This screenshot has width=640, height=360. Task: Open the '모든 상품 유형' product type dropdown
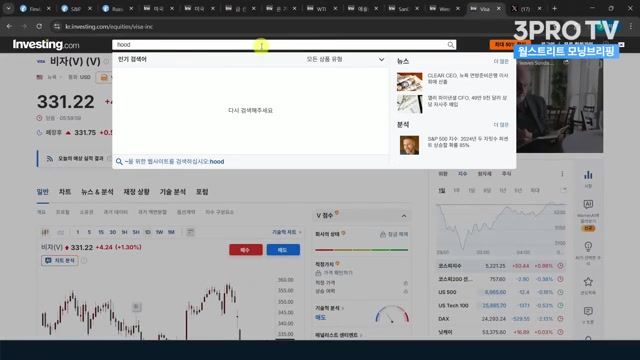point(345,59)
